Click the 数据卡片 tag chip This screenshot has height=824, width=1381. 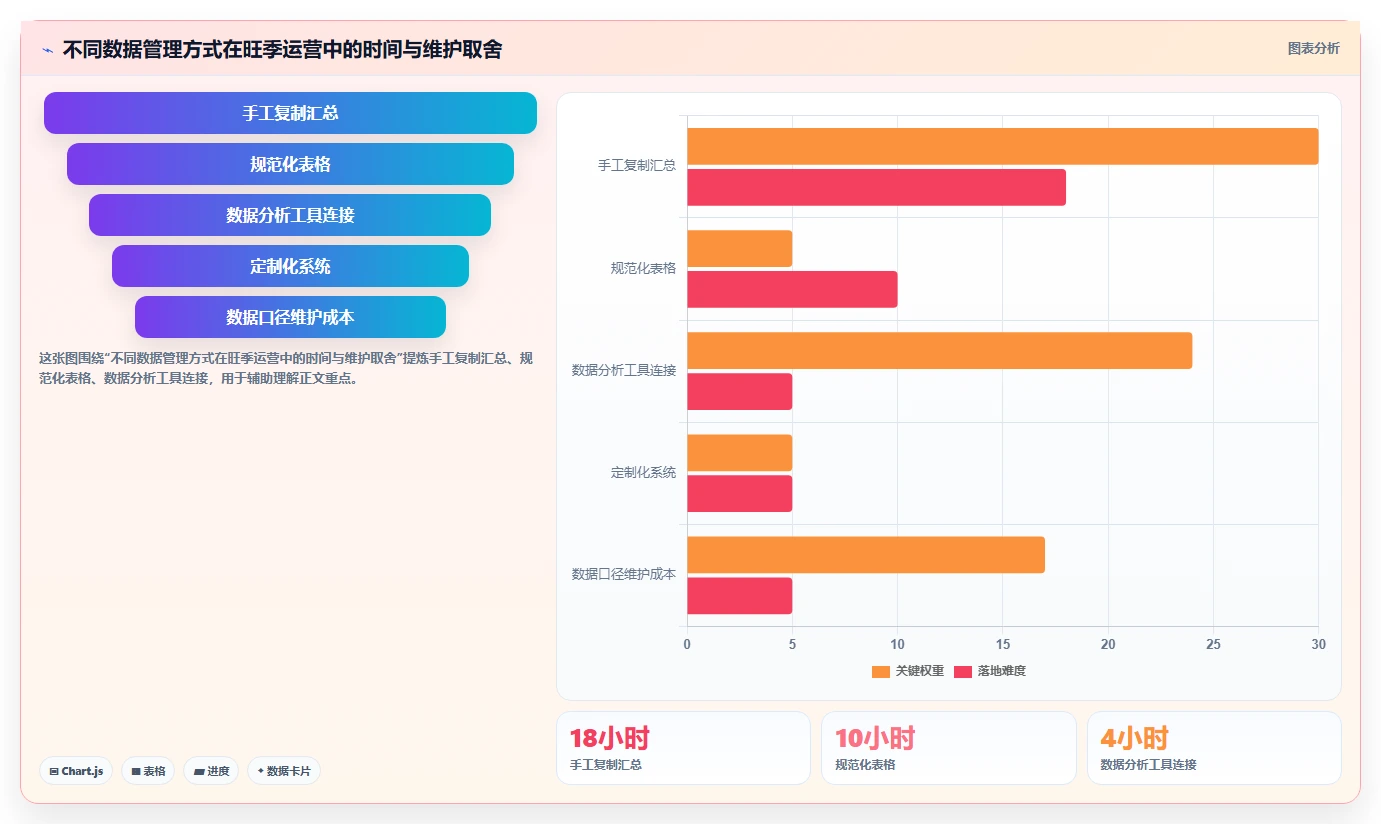coord(284,771)
